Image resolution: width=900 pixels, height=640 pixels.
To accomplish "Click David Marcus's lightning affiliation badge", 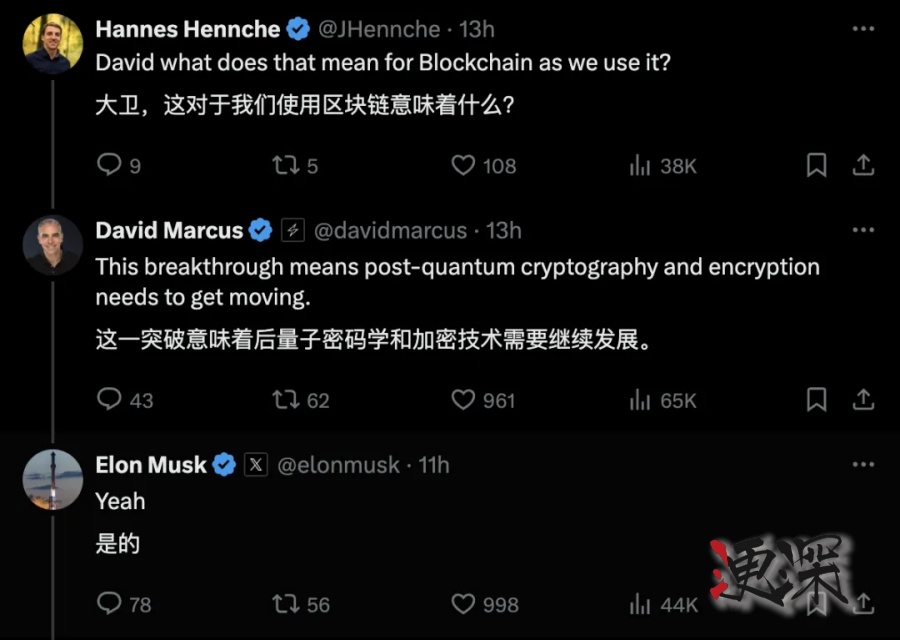I will (292, 231).
